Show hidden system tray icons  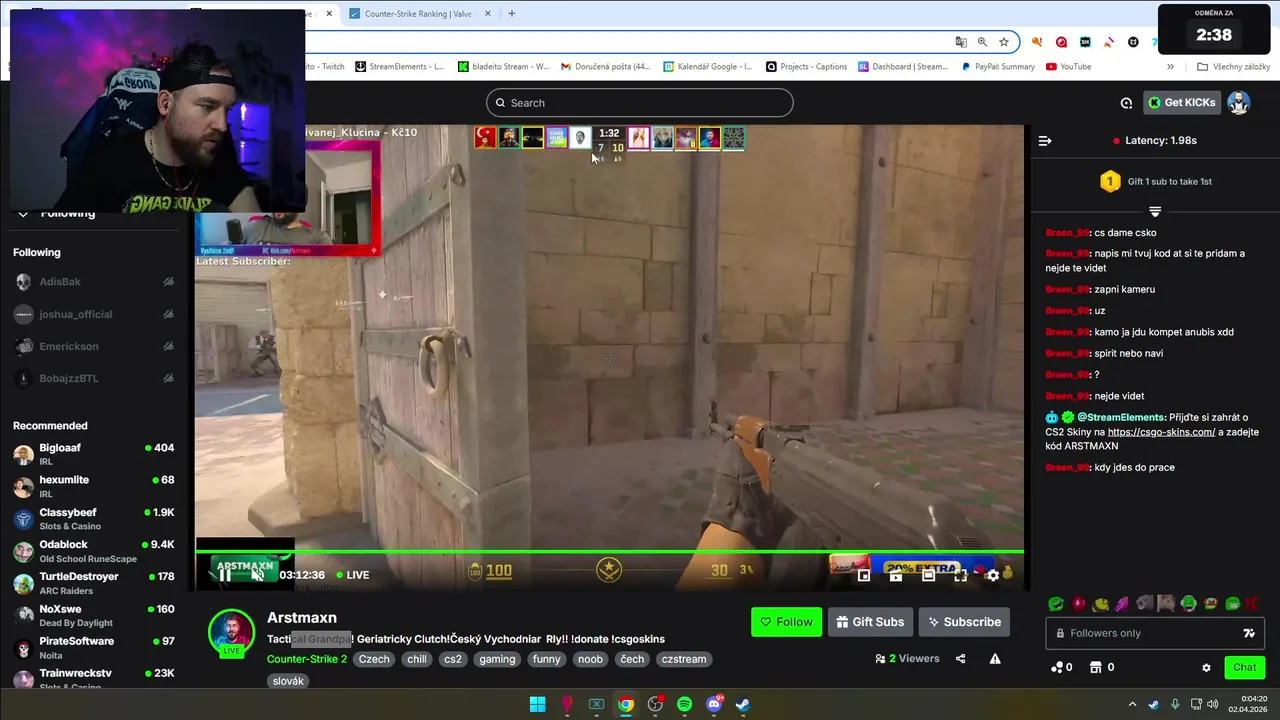1132,704
